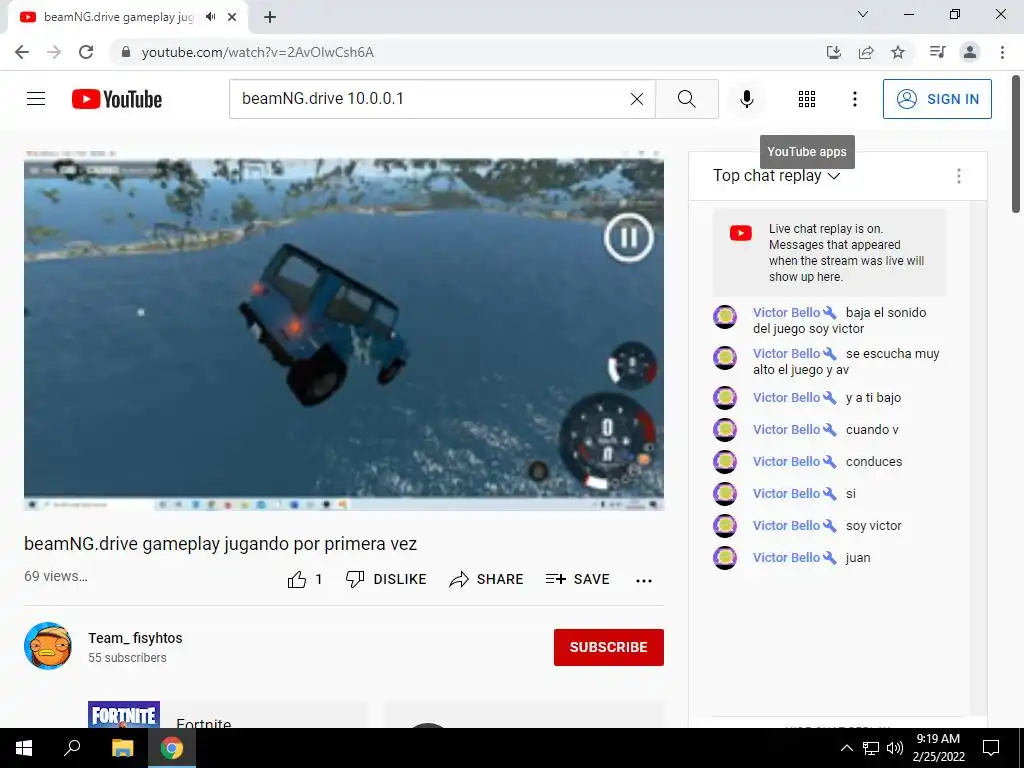This screenshot has width=1024, height=768.
Task: Open the network icon in the system tray
Action: [x=871, y=748]
